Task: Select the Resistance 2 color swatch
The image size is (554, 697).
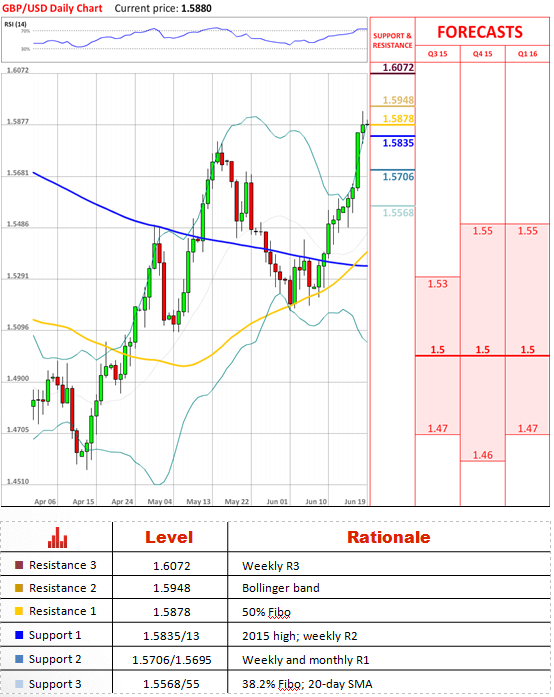Action: coord(19,588)
